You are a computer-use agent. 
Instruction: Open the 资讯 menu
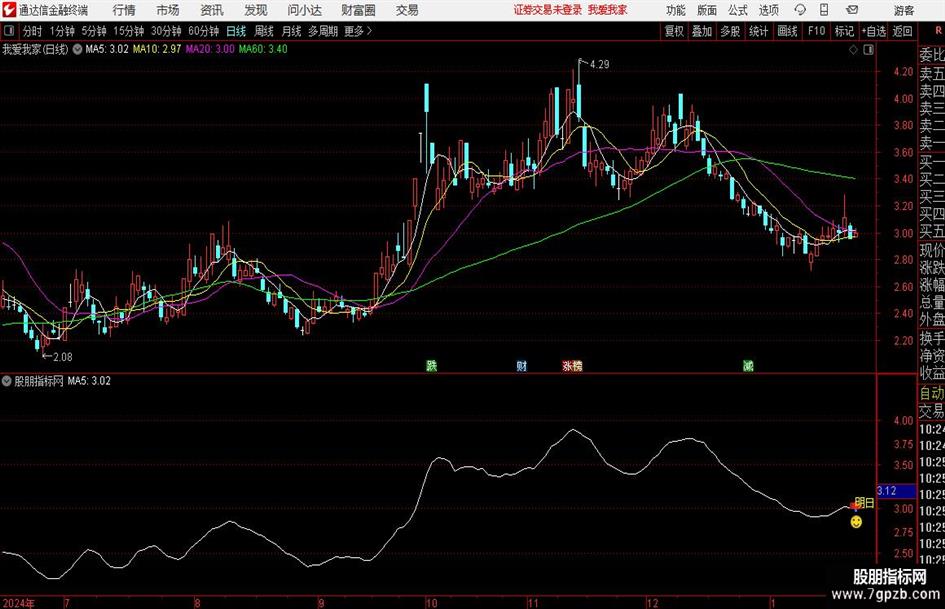(x=212, y=10)
